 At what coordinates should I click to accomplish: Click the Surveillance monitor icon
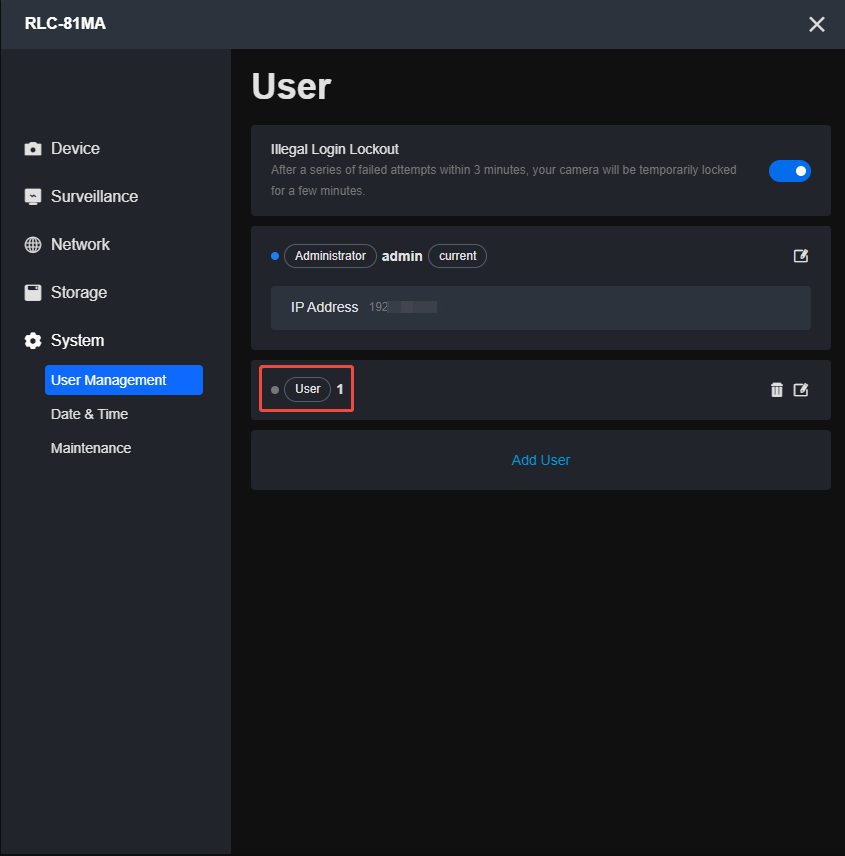coord(33,197)
